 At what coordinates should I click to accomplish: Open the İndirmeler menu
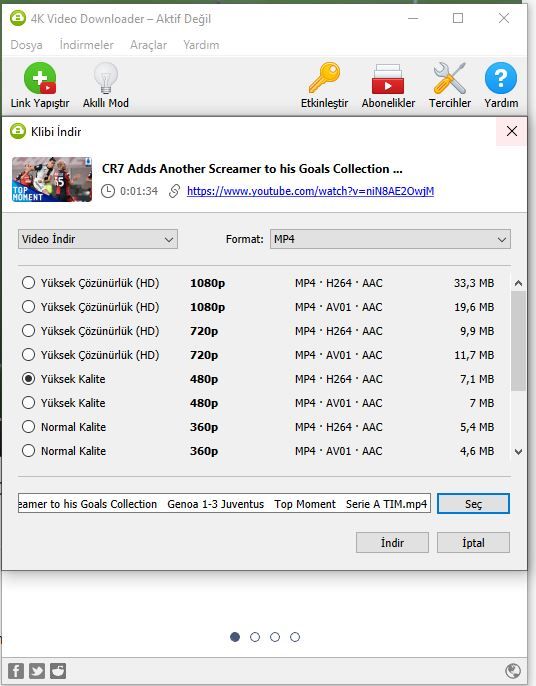click(87, 45)
